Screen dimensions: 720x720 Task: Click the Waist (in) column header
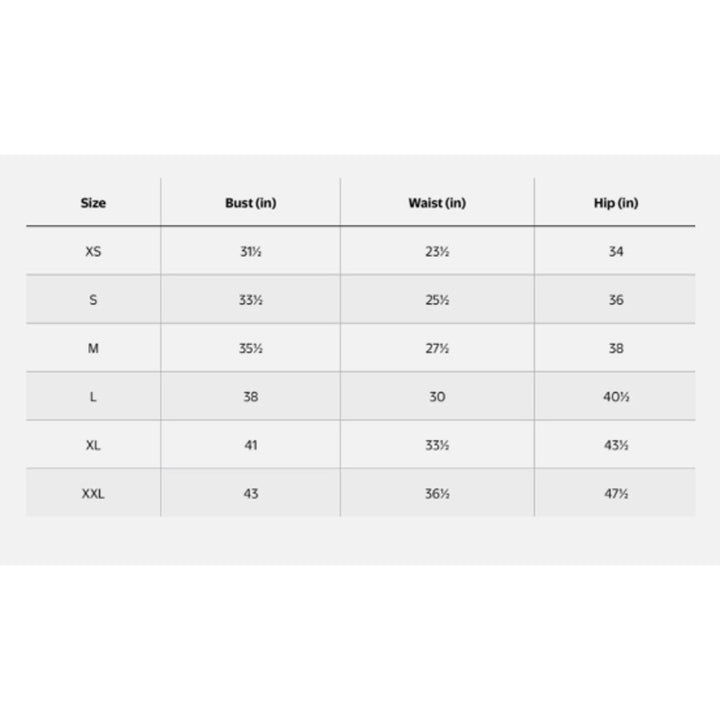[x=437, y=203]
